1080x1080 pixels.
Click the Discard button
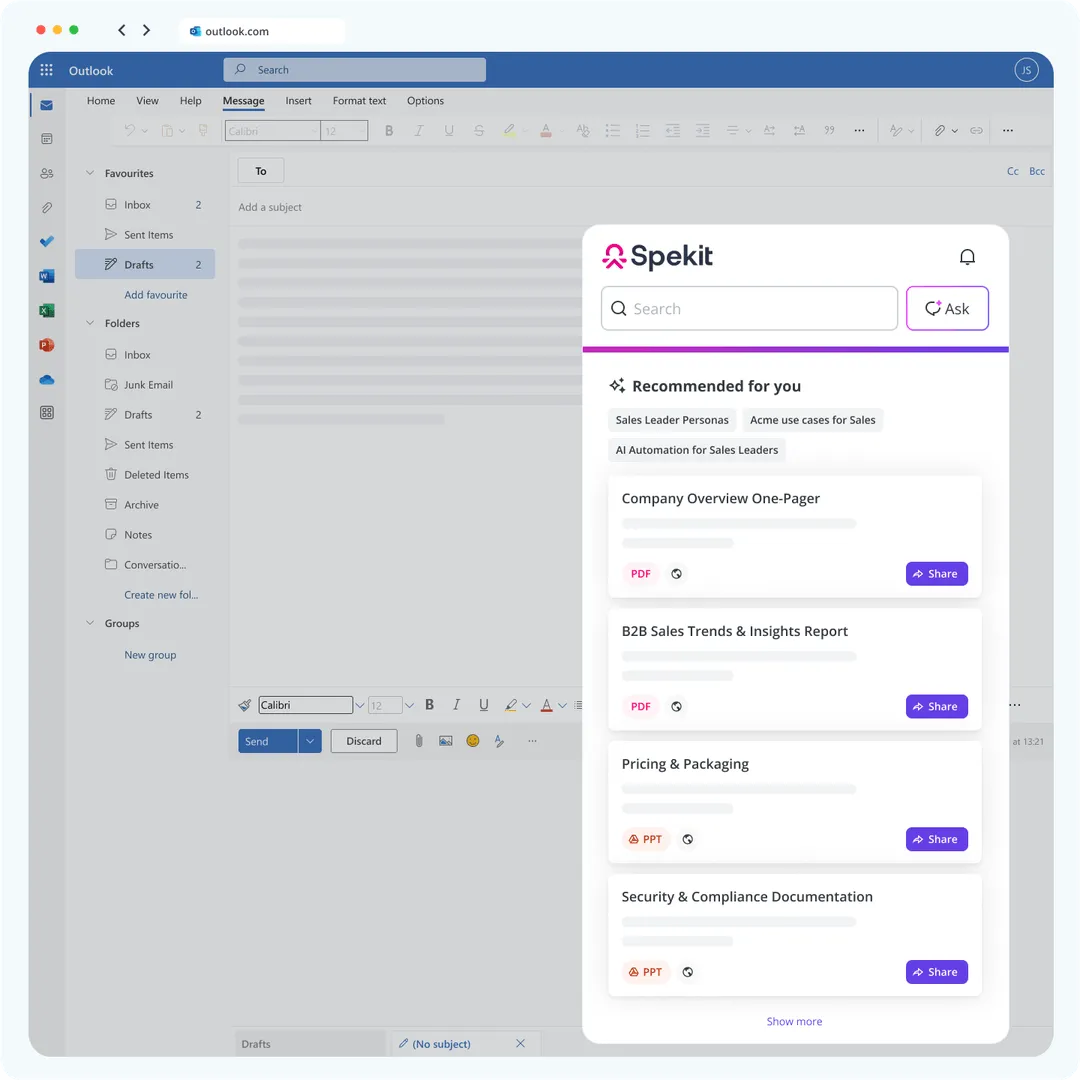364,741
